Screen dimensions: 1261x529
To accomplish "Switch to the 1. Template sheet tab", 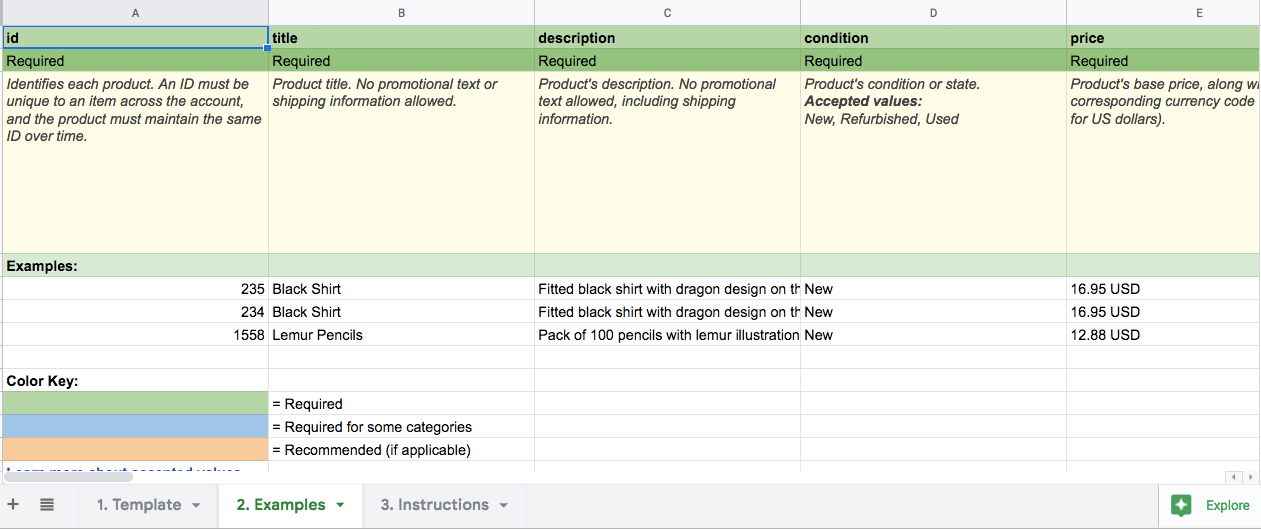I will [x=139, y=505].
